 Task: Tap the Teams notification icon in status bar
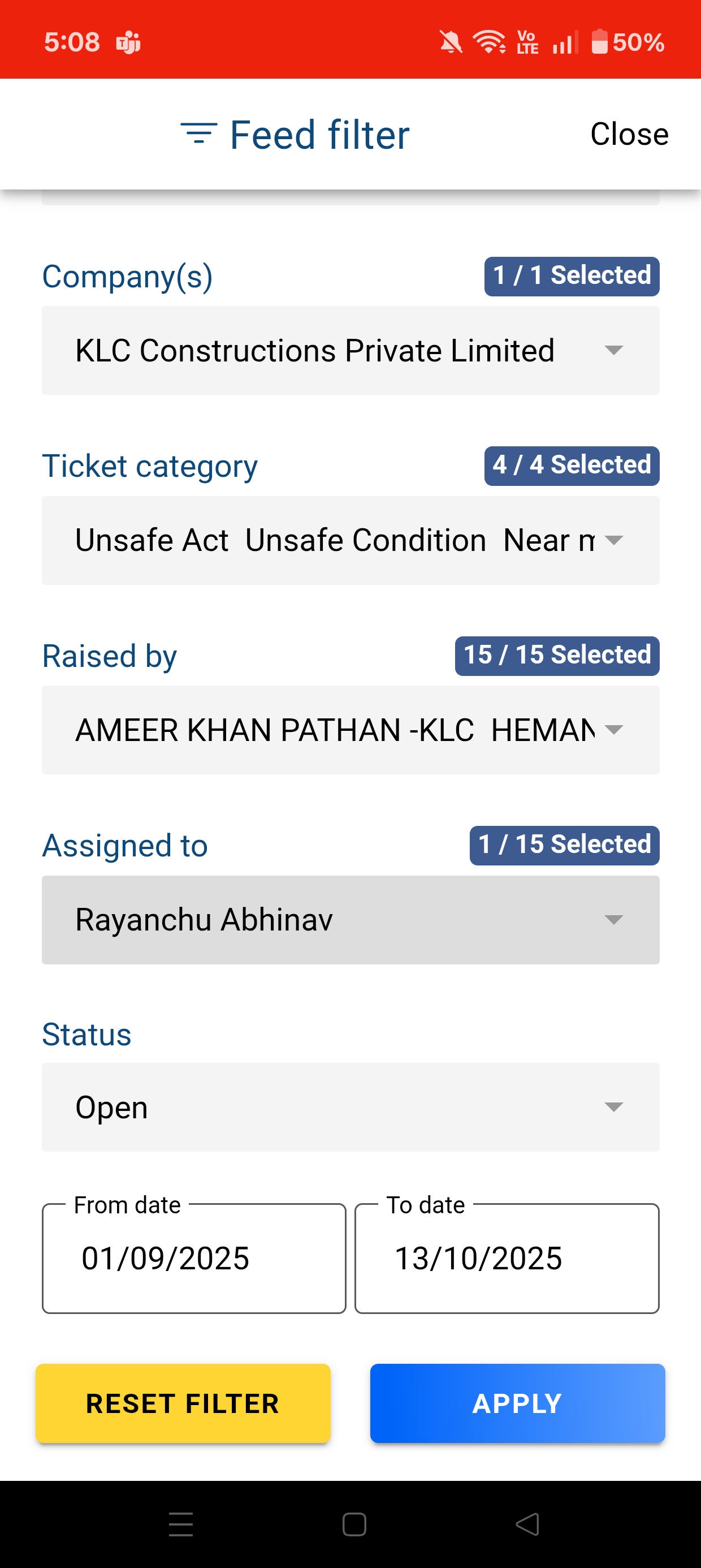[x=128, y=42]
